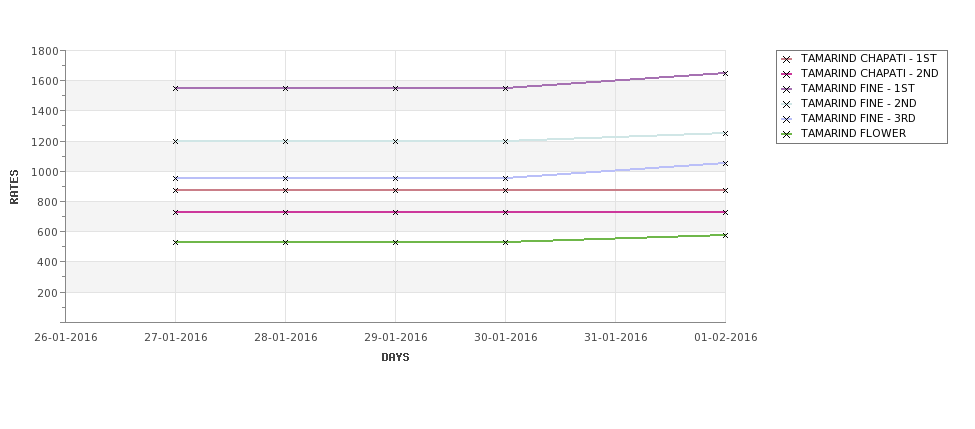This screenshot has width=975, height=429.
Task: Click the DAYS axis title
Action: [x=395, y=358]
